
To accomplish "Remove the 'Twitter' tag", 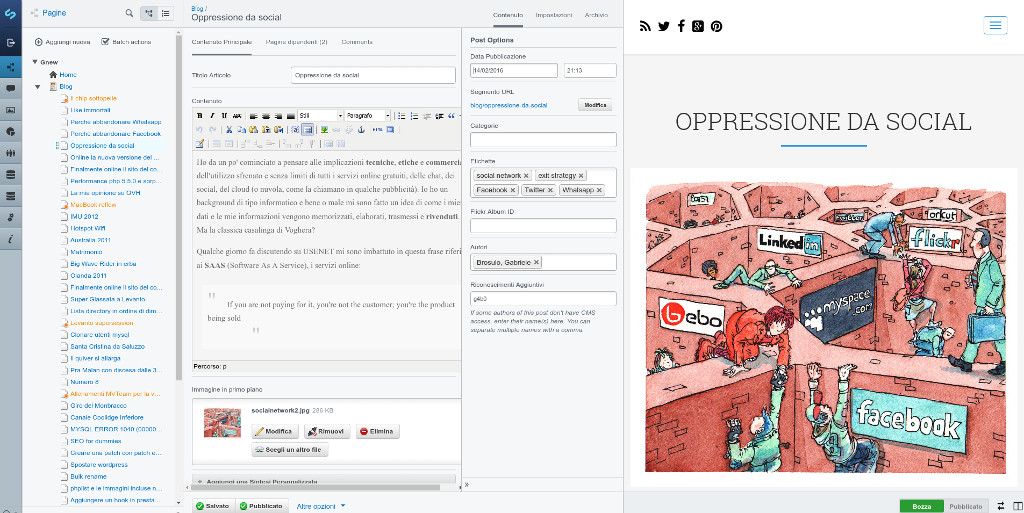I will pyautogui.click(x=551, y=190).
